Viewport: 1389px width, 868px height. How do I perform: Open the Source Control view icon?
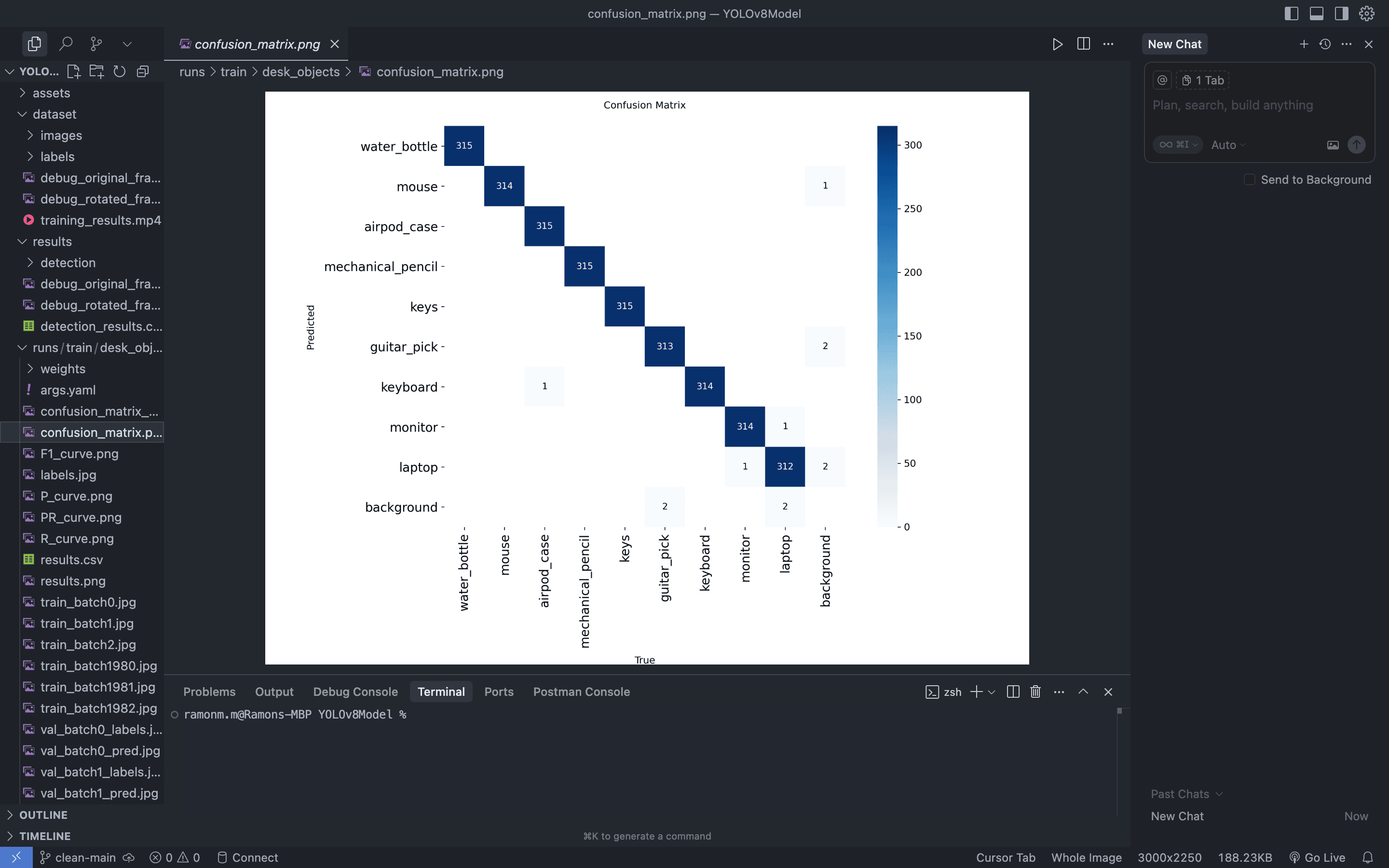pos(96,43)
